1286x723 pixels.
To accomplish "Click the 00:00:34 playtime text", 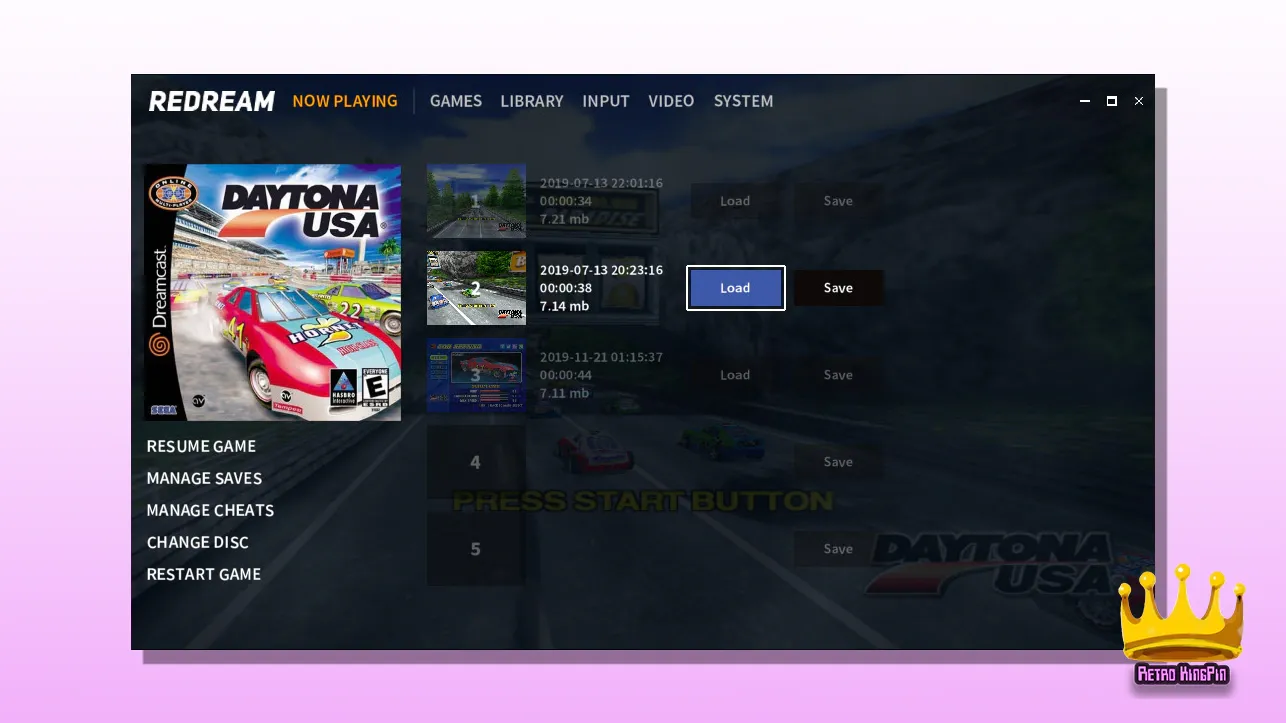I will pos(566,201).
